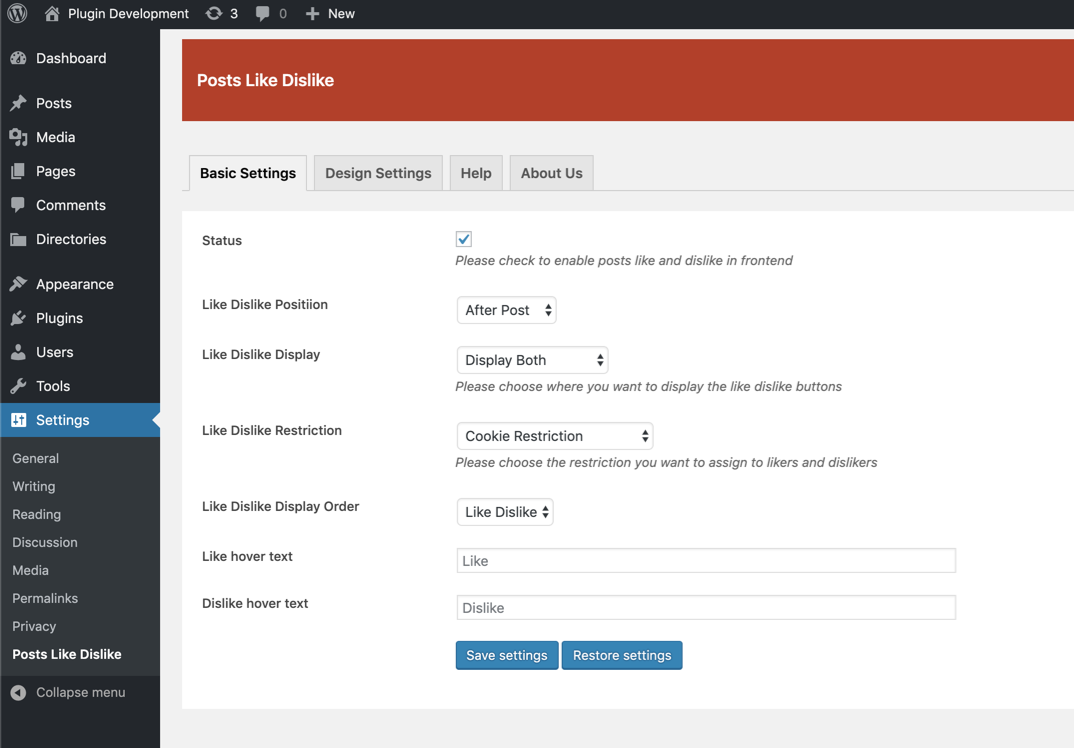Screen dimensions: 1075x748
Task: Uncheck the Status checkbox
Action: tap(464, 239)
